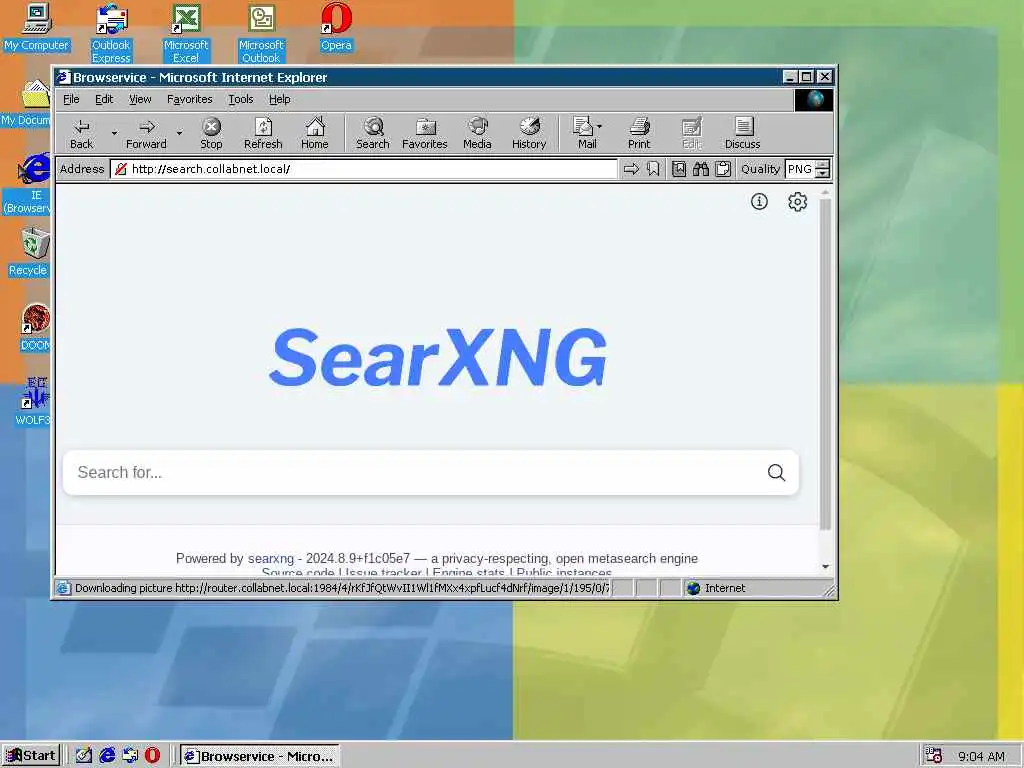1024x768 pixels.
Task: Open the History pane
Action: tap(529, 133)
